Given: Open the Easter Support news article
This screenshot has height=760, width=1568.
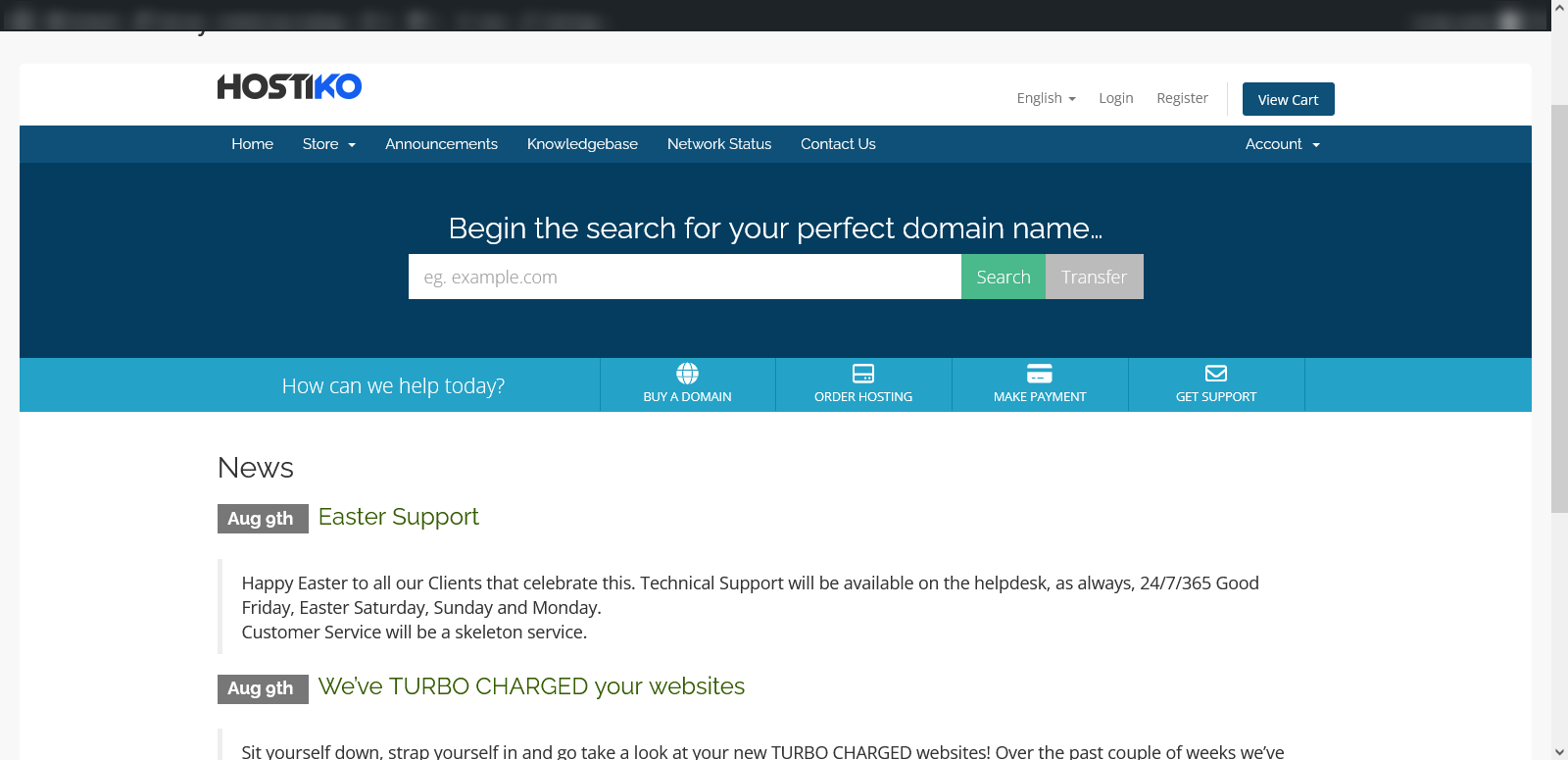Looking at the screenshot, I should 398,517.
